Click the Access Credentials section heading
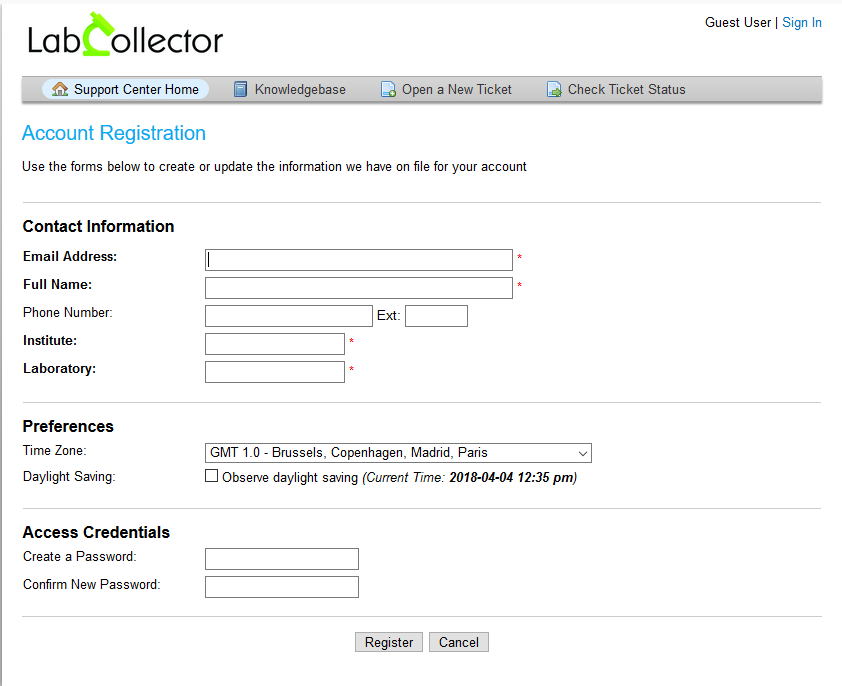 coord(96,532)
